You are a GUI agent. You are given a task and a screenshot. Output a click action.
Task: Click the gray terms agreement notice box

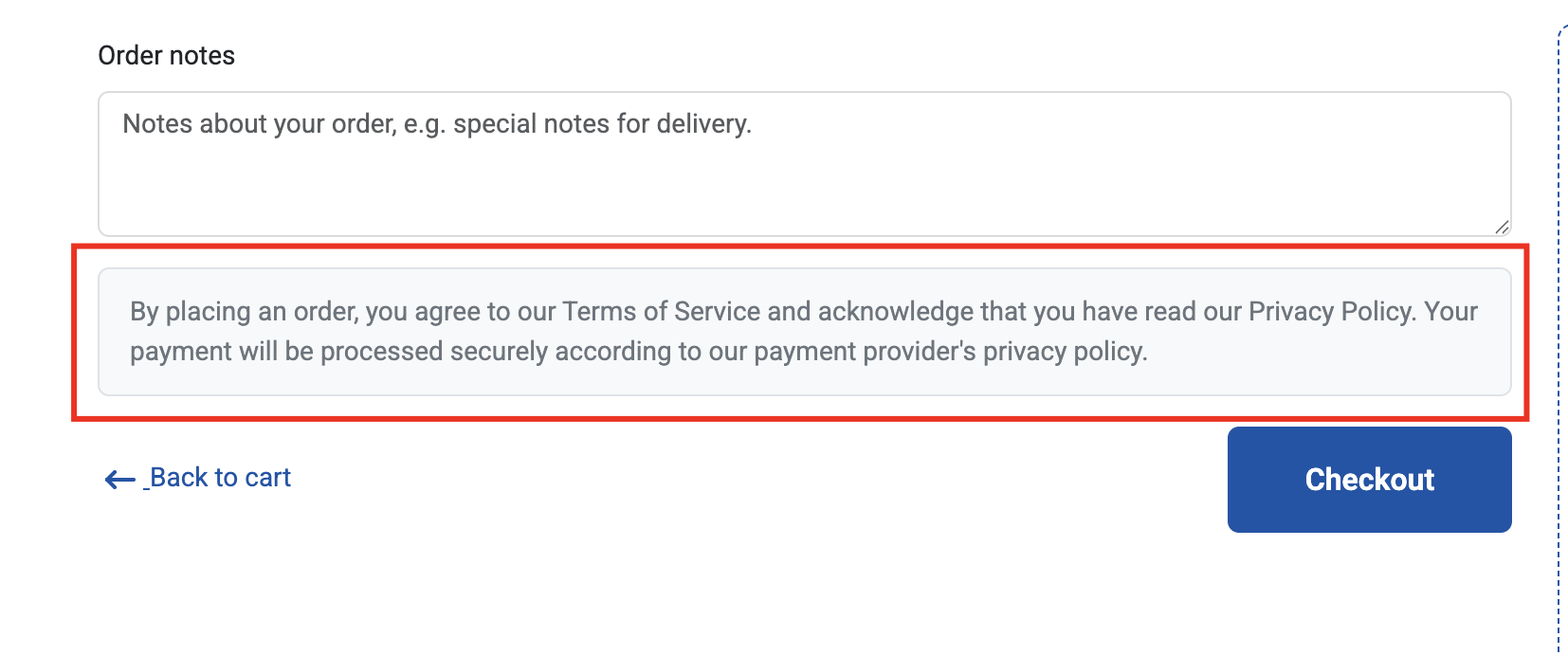click(805, 332)
